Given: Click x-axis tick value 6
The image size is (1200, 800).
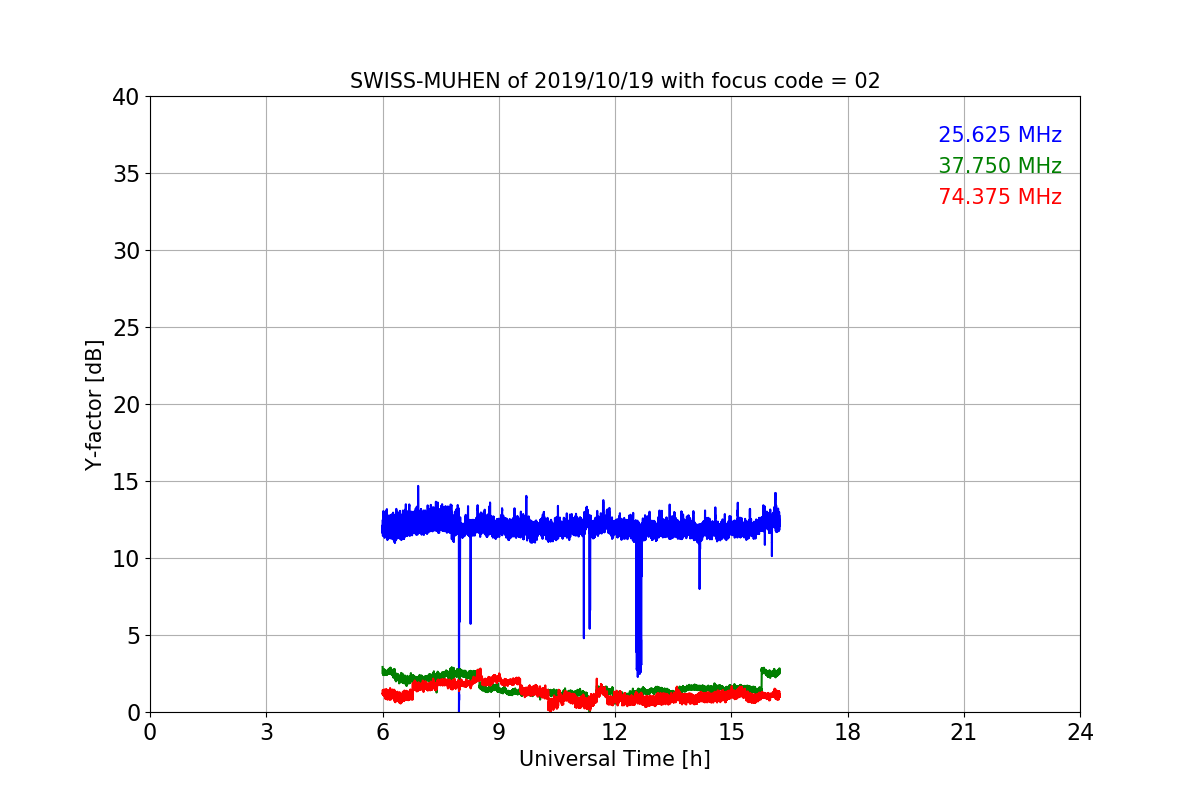Looking at the screenshot, I should click(383, 732).
